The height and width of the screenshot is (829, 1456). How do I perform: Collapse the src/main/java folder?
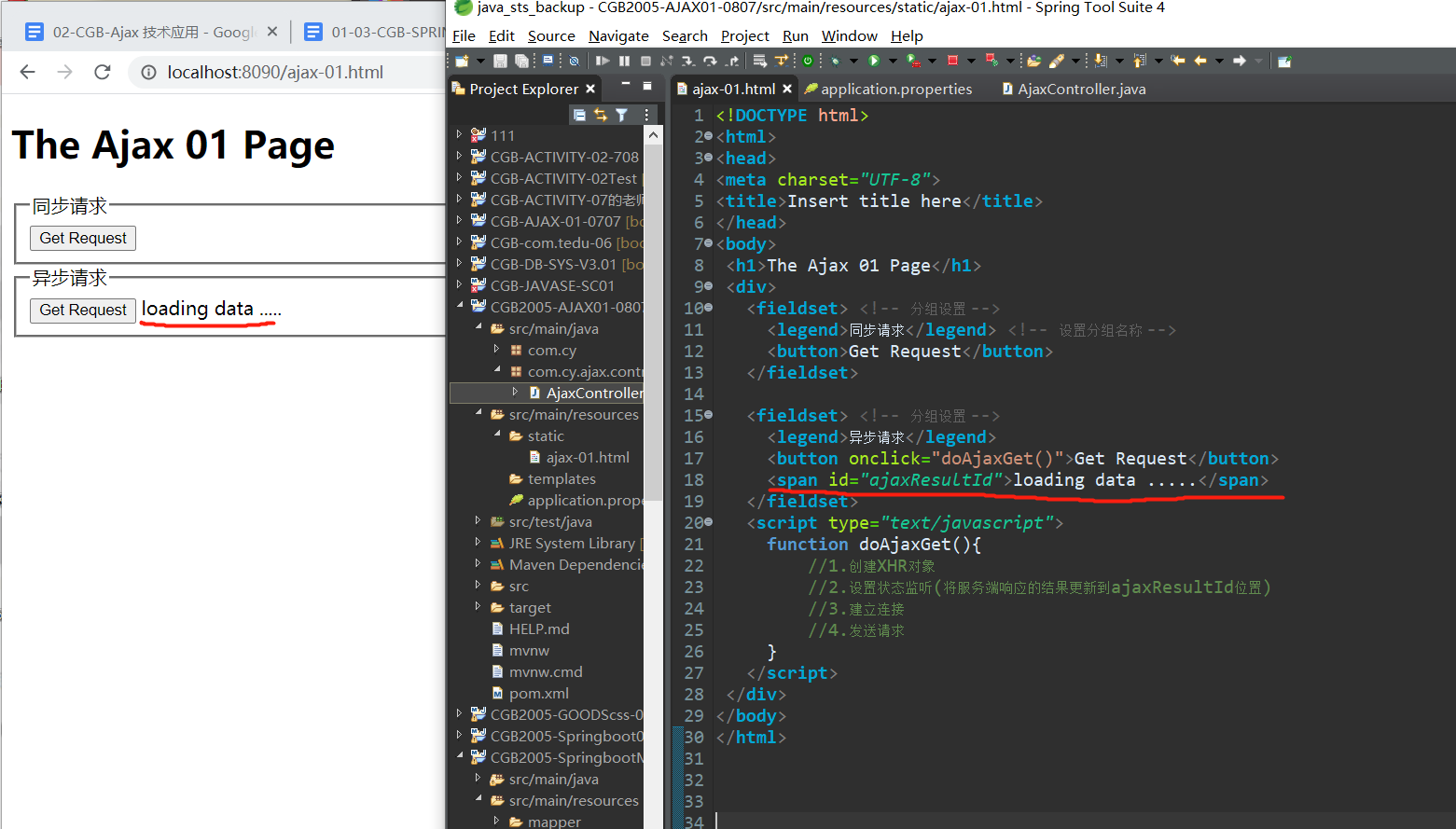(478, 327)
